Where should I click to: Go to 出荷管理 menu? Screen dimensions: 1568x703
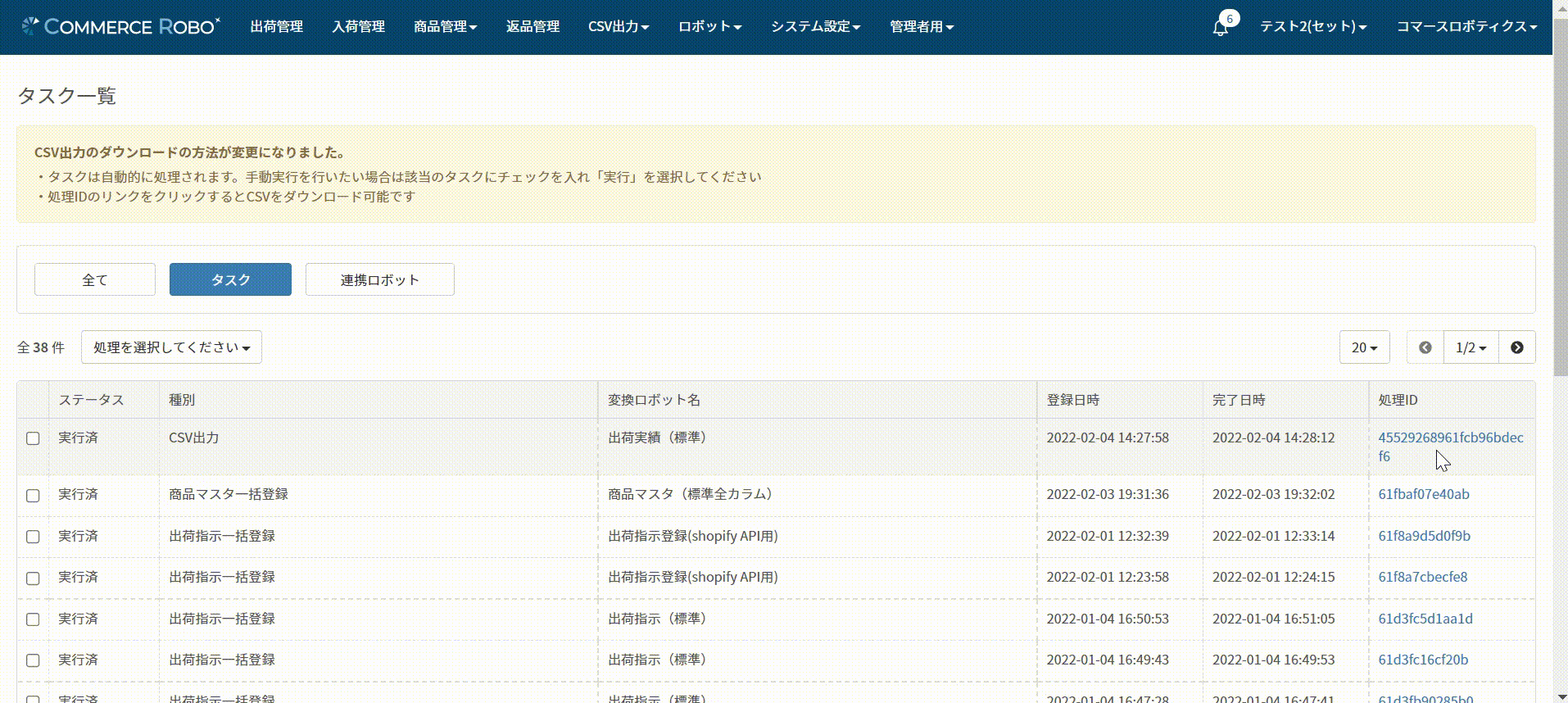(277, 27)
